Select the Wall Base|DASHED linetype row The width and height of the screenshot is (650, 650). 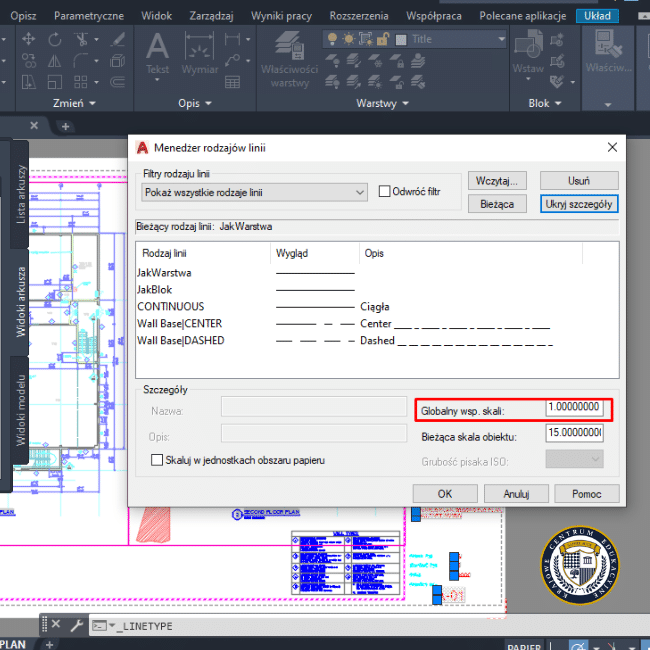[345, 340]
